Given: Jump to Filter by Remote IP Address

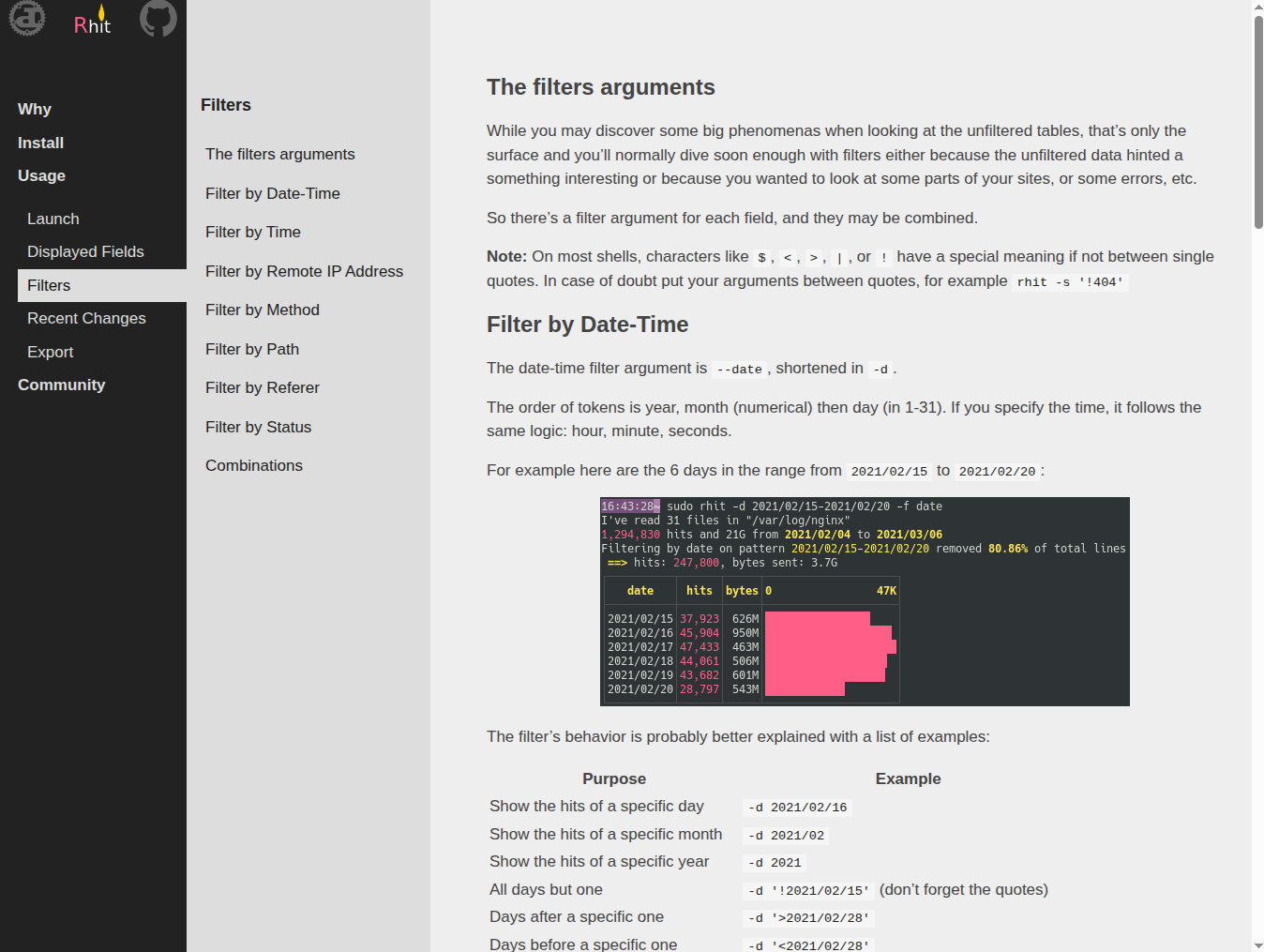Looking at the screenshot, I should click(304, 271).
